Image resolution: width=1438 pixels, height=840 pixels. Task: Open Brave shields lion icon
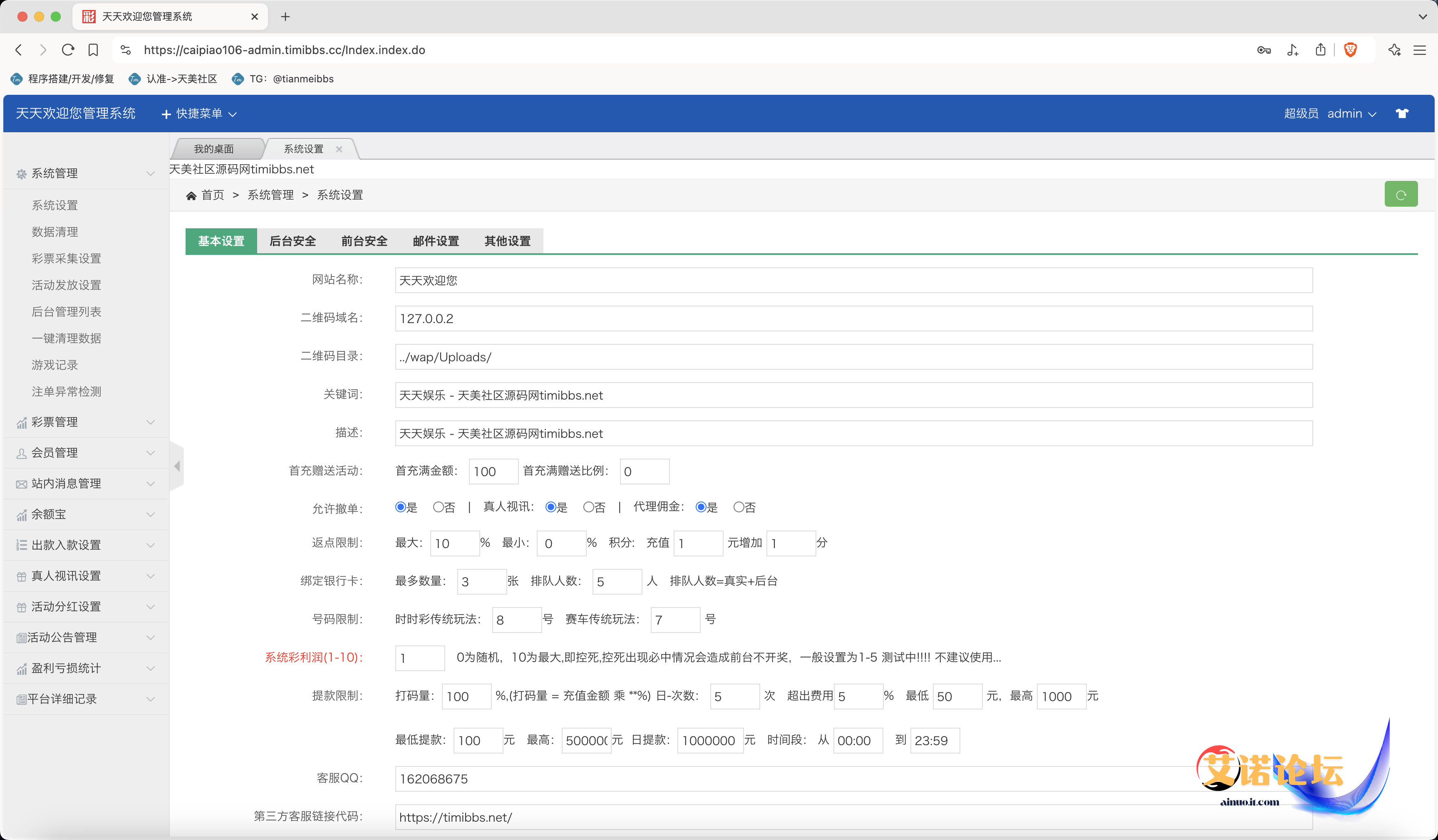(x=1351, y=50)
